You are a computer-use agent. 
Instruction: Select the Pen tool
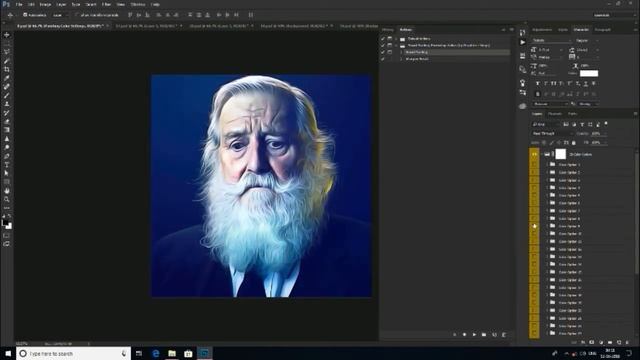click(x=7, y=156)
